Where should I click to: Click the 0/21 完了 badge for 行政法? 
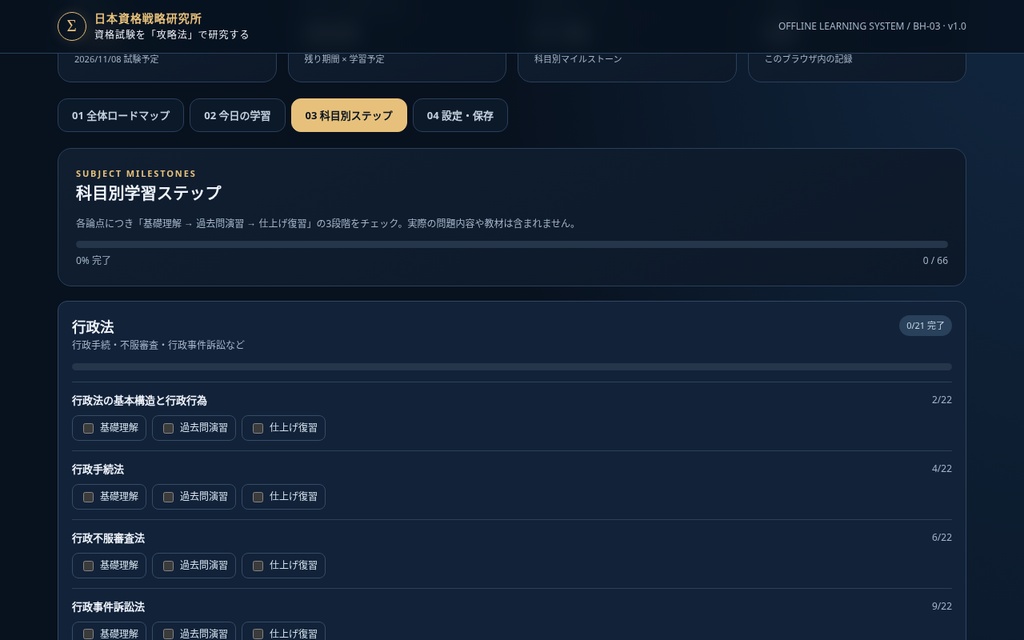coord(925,326)
